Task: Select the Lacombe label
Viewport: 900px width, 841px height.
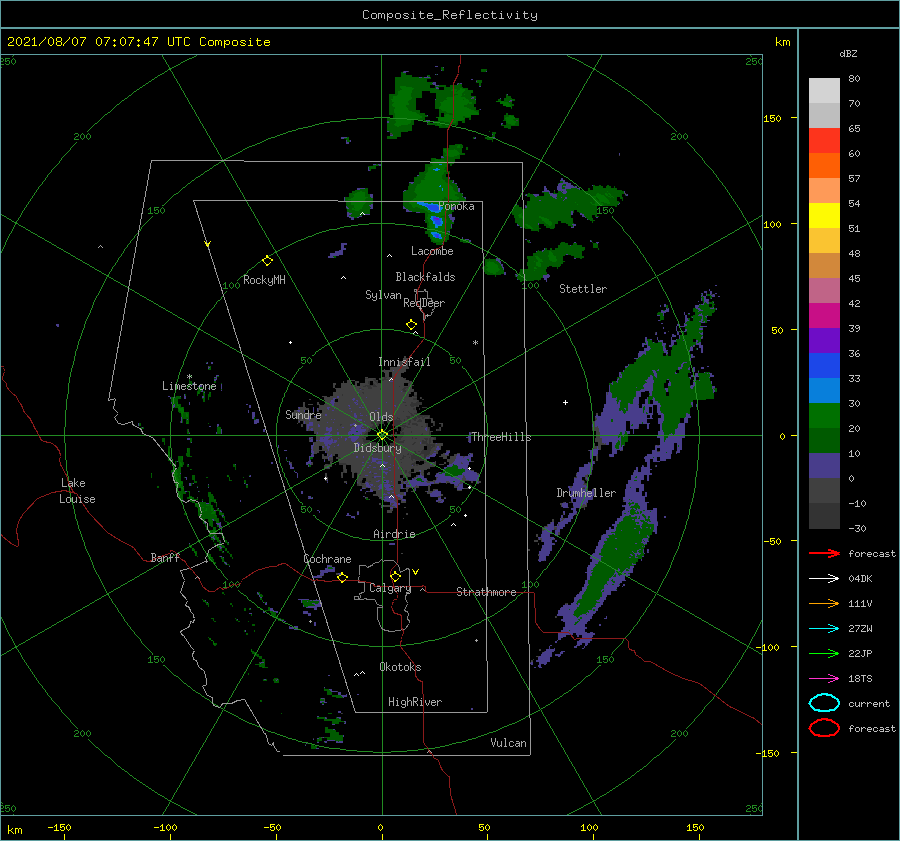Action: [x=432, y=251]
